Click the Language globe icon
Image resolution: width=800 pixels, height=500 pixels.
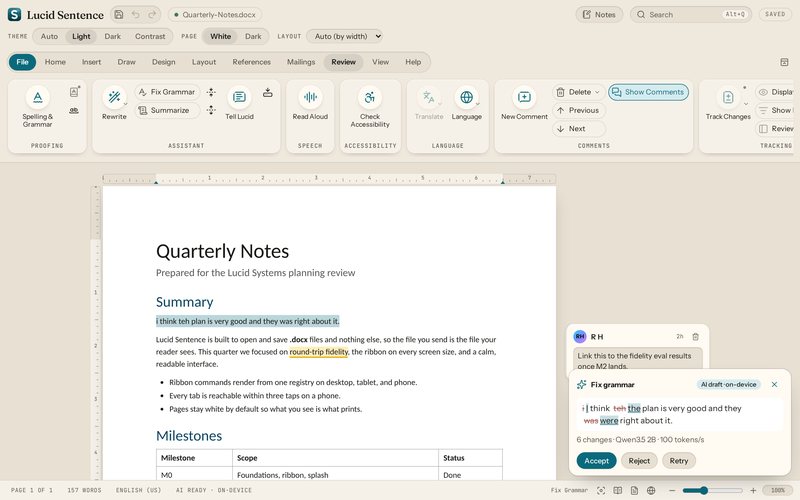[x=466, y=97]
